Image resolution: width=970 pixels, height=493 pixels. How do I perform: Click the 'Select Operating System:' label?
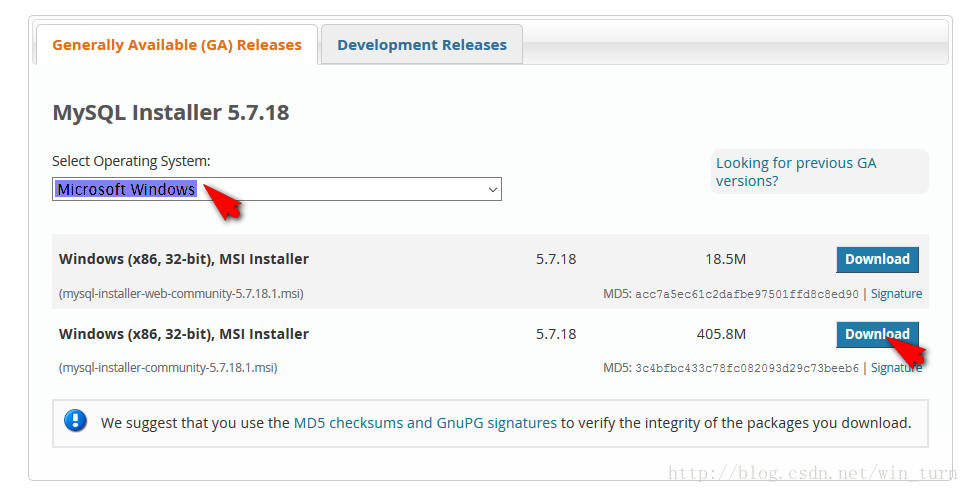(131, 161)
